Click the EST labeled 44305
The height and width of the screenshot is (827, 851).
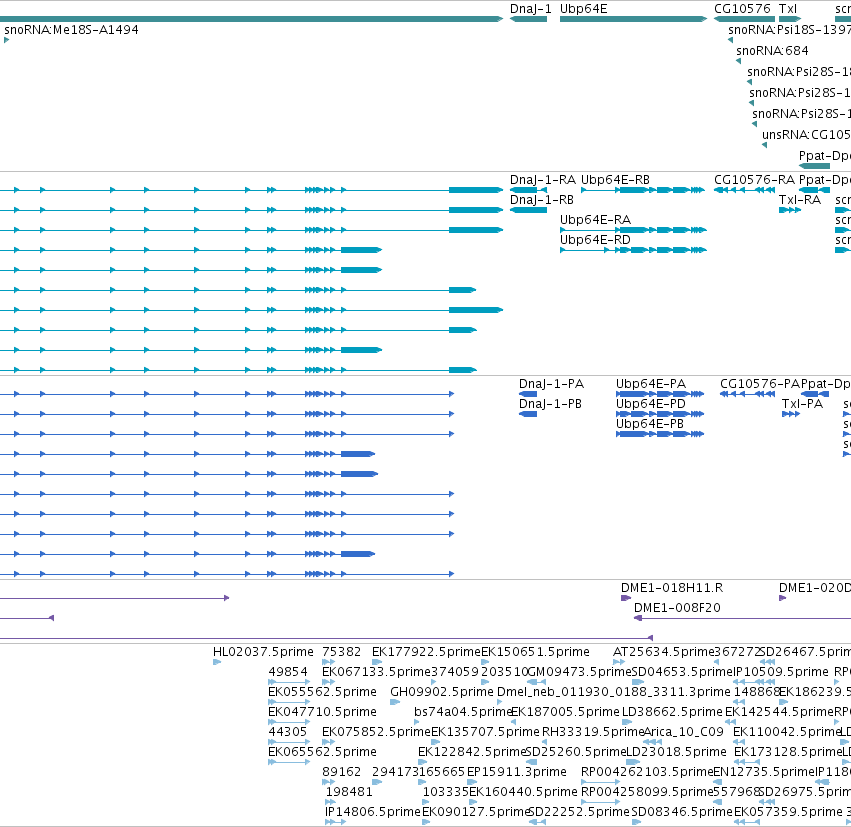point(288,732)
